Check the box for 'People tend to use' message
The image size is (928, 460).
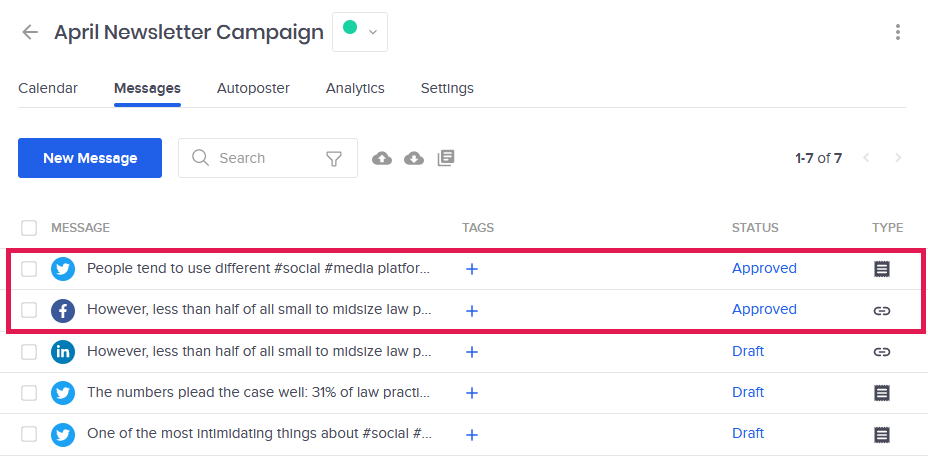point(28,269)
